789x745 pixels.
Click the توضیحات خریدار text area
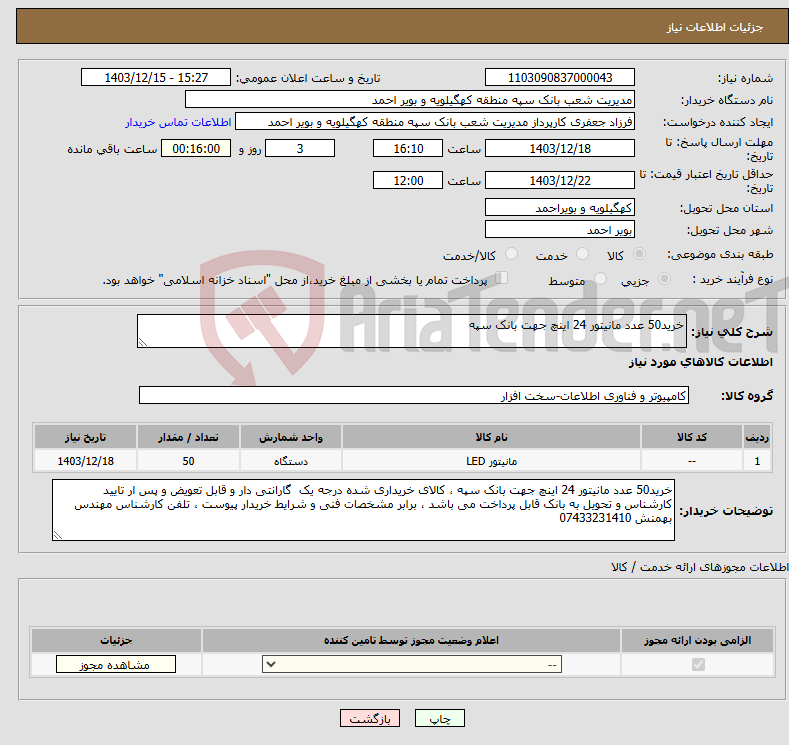363,510
